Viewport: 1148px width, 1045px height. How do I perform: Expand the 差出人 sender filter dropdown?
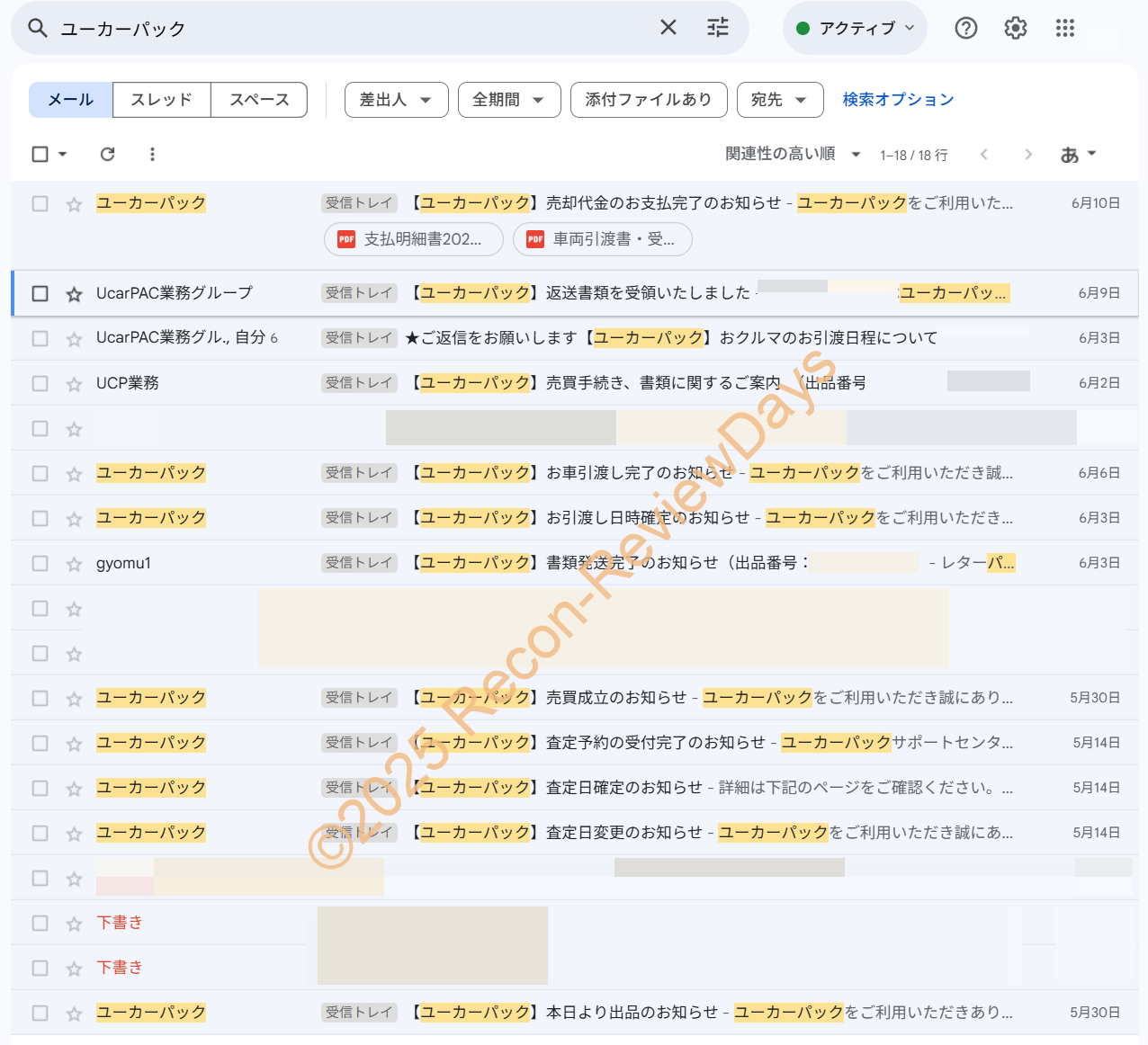click(396, 100)
